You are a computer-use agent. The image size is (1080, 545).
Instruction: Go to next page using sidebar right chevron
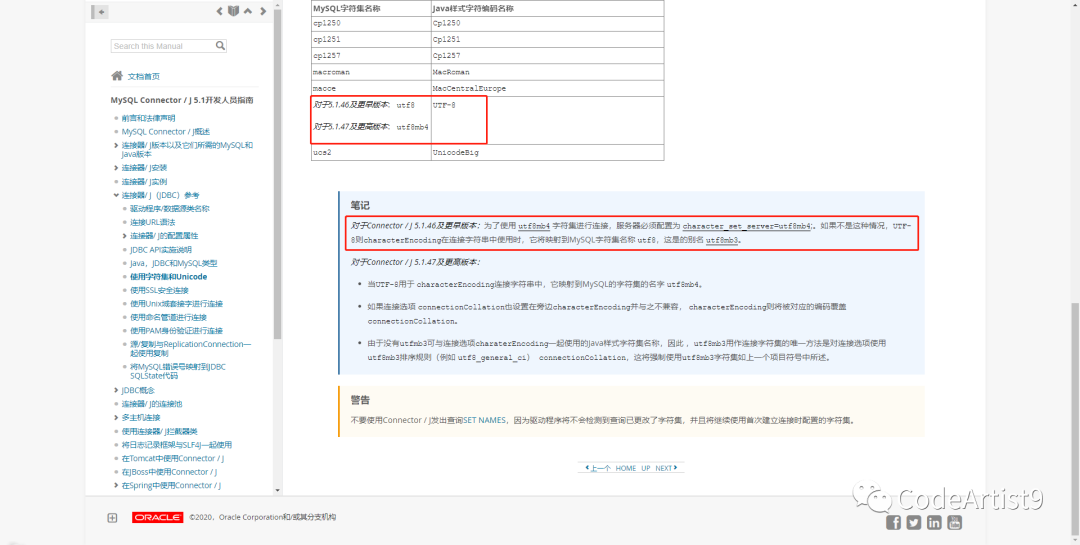point(262,11)
